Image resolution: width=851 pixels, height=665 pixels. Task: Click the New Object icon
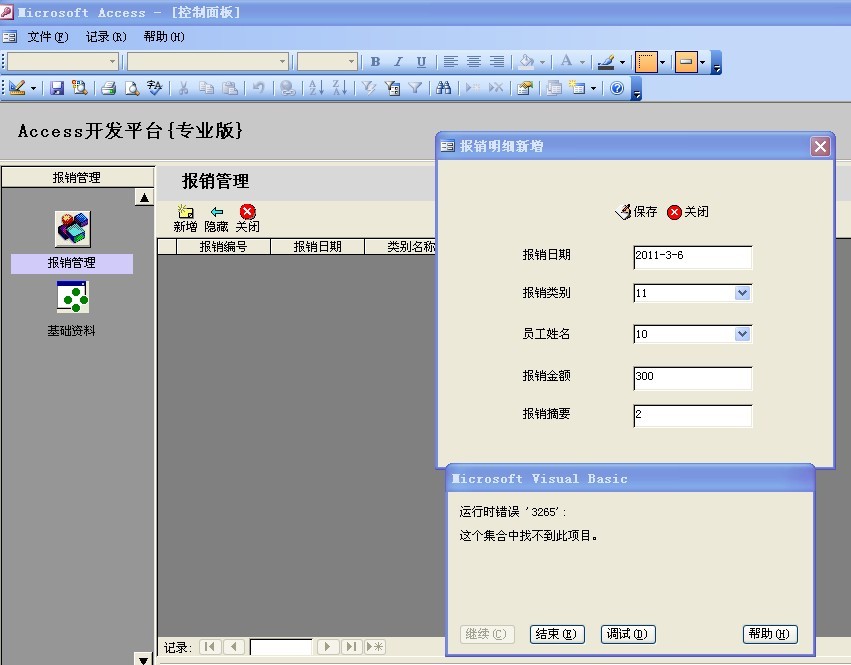pyautogui.click(x=577, y=88)
